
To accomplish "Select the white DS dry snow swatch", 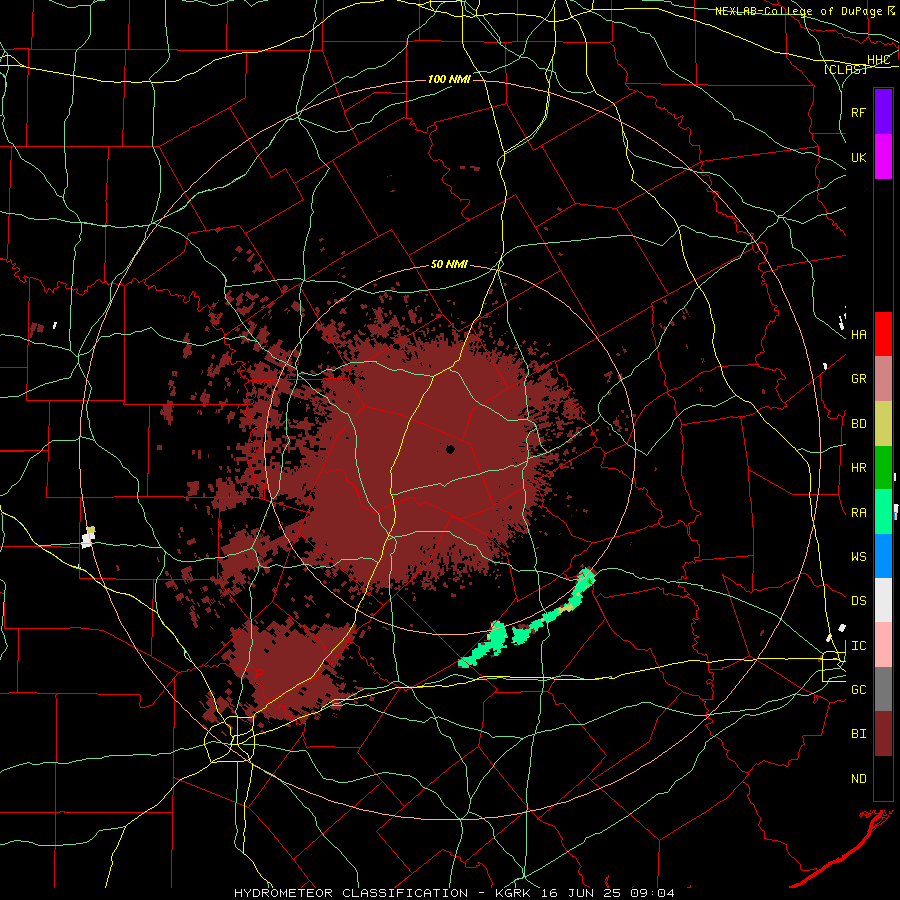I will click(883, 600).
